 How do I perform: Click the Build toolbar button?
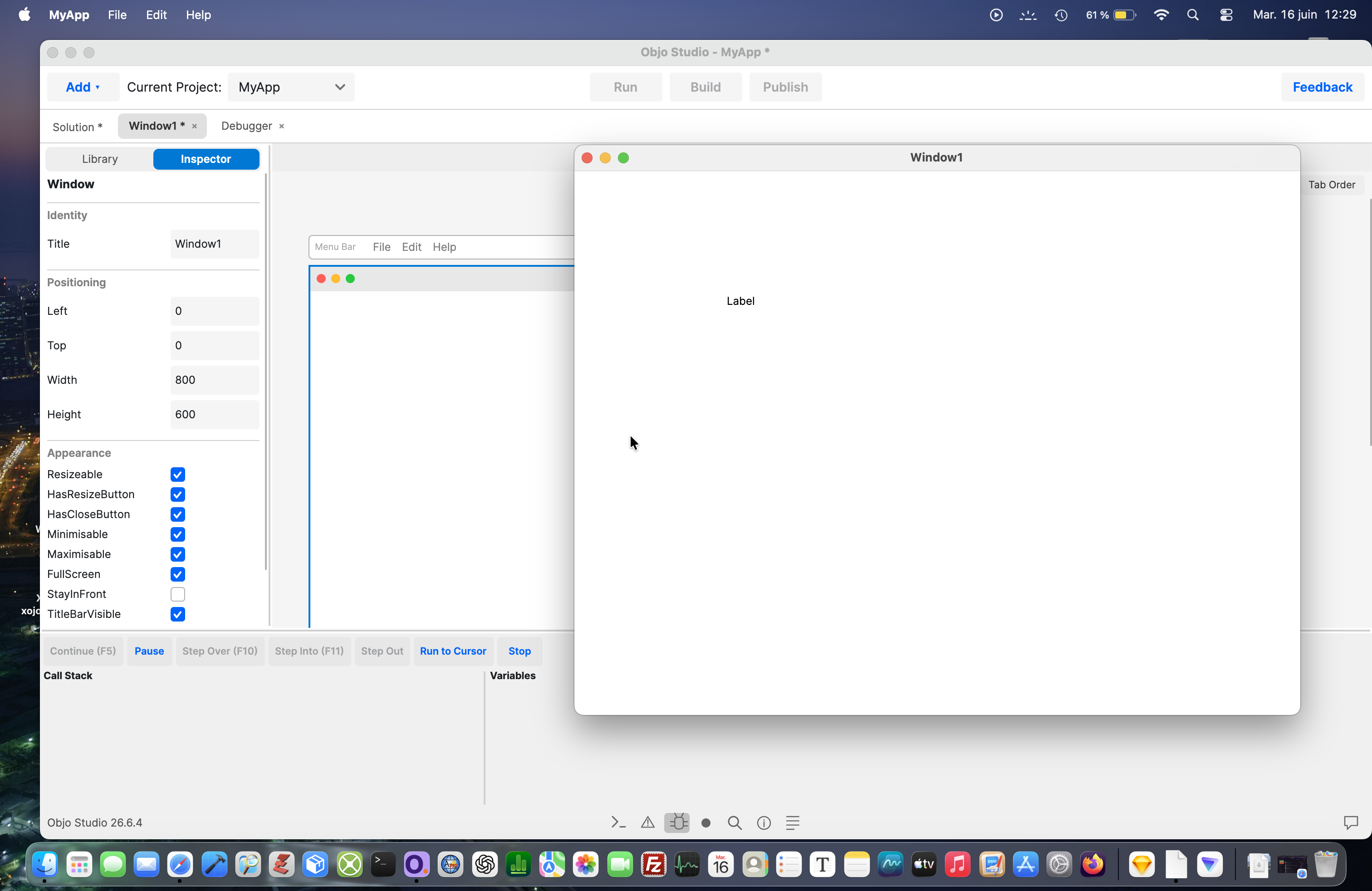(706, 87)
